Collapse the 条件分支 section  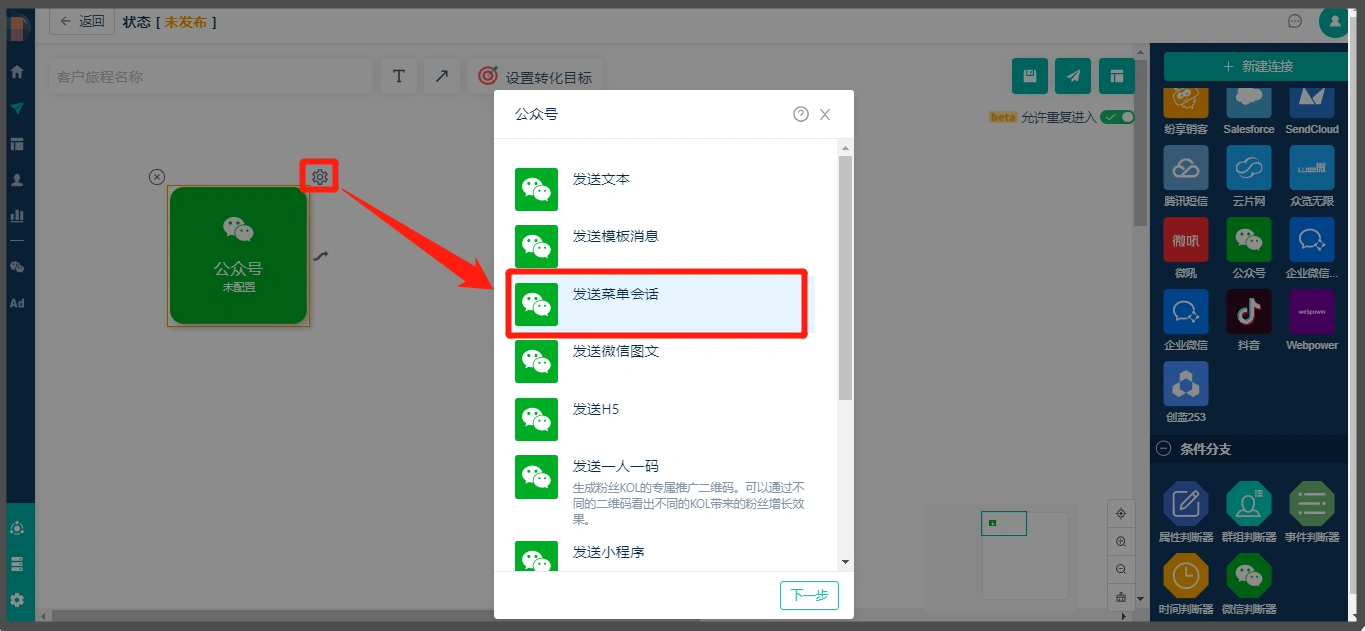pyautogui.click(x=1163, y=449)
